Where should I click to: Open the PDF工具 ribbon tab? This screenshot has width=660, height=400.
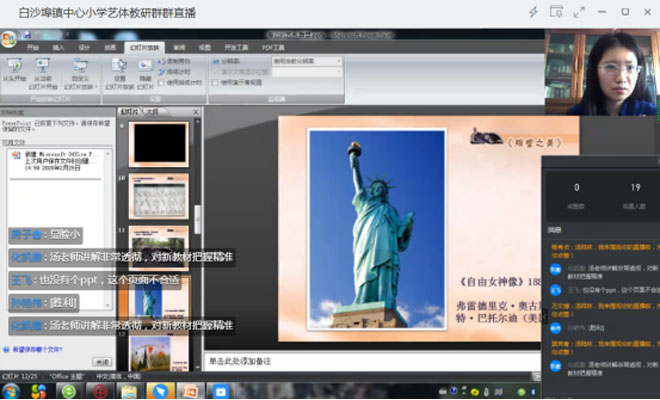point(273,48)
